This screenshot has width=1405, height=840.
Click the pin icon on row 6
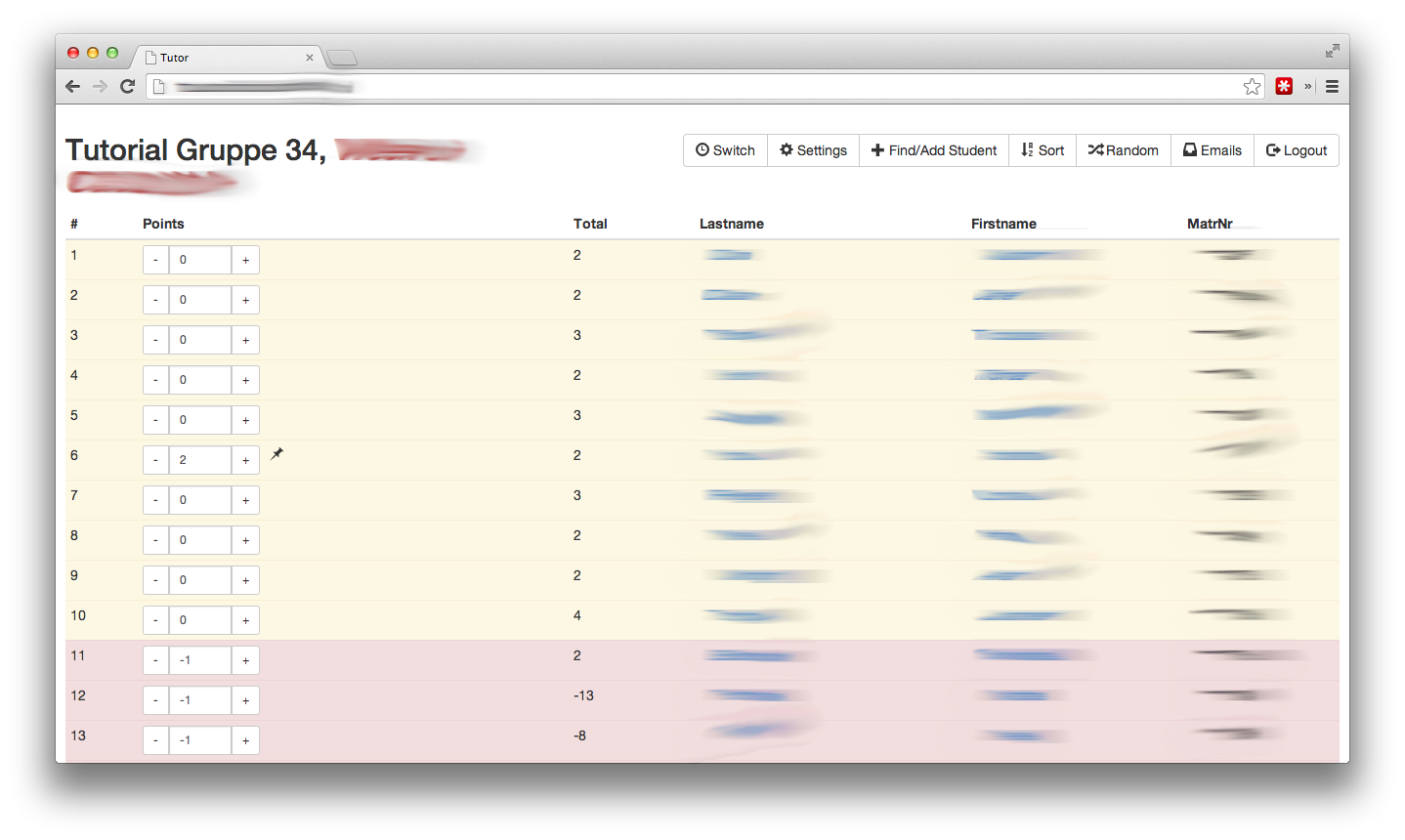pyautogui.click(x=277, y=453)
